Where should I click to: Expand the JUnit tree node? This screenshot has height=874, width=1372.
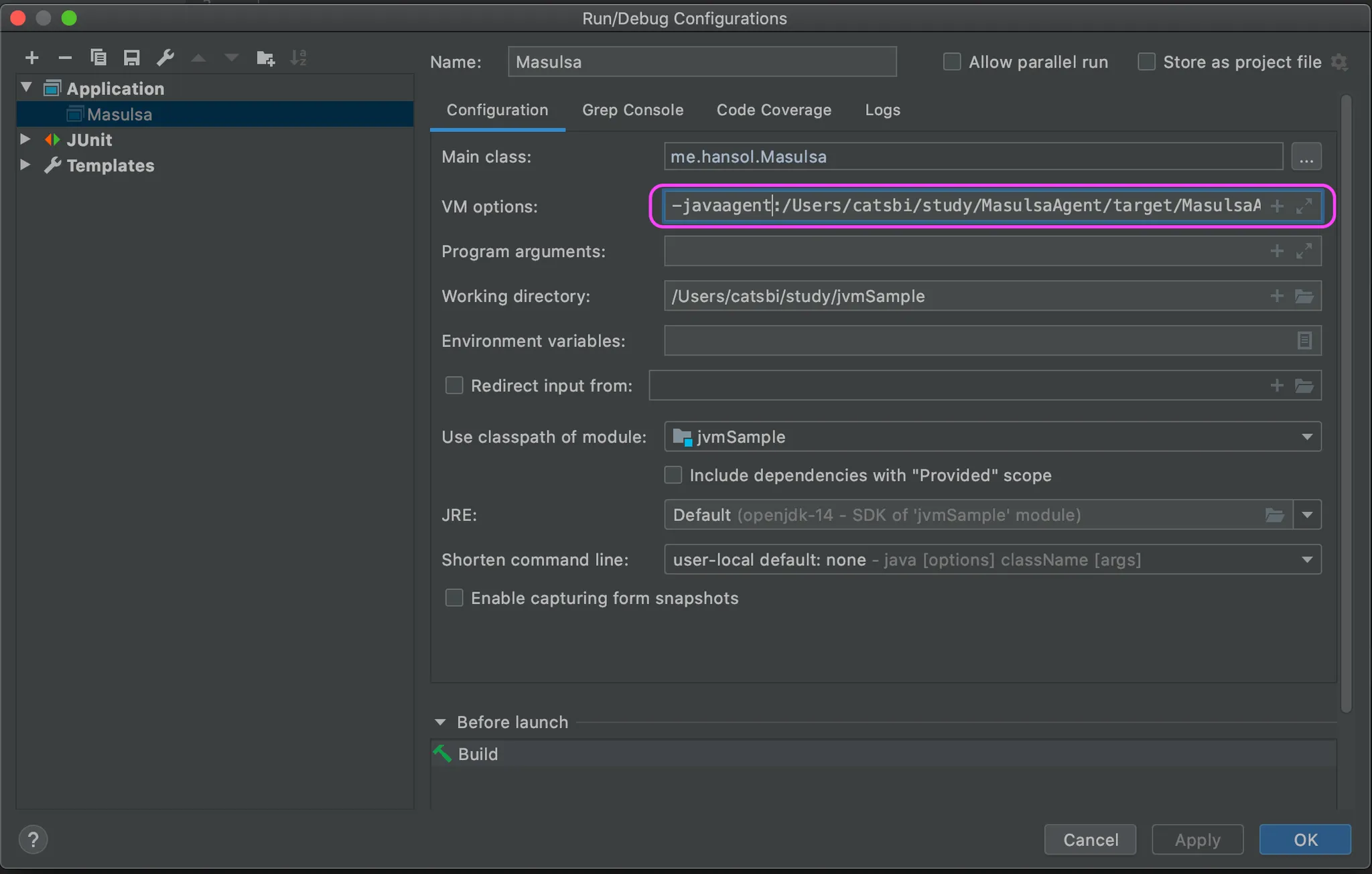click(25, 139)
